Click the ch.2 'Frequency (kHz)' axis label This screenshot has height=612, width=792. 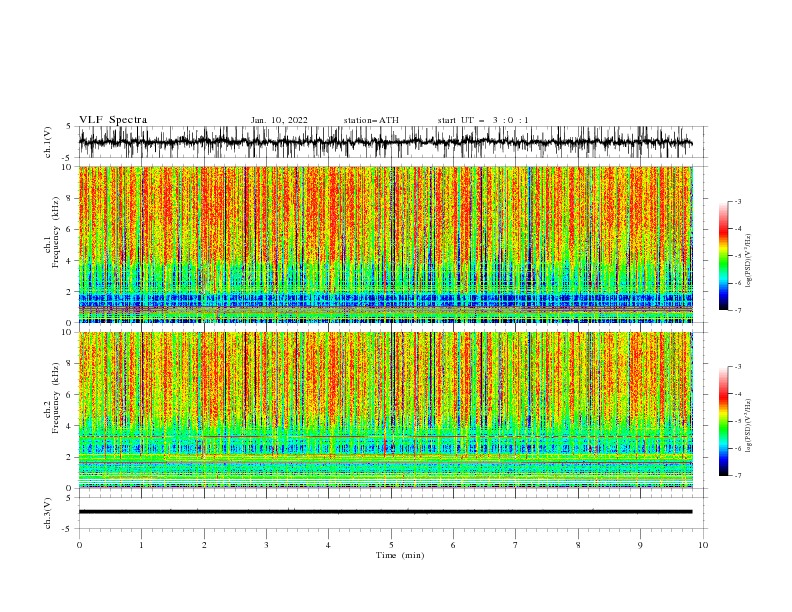click(56, 398)
